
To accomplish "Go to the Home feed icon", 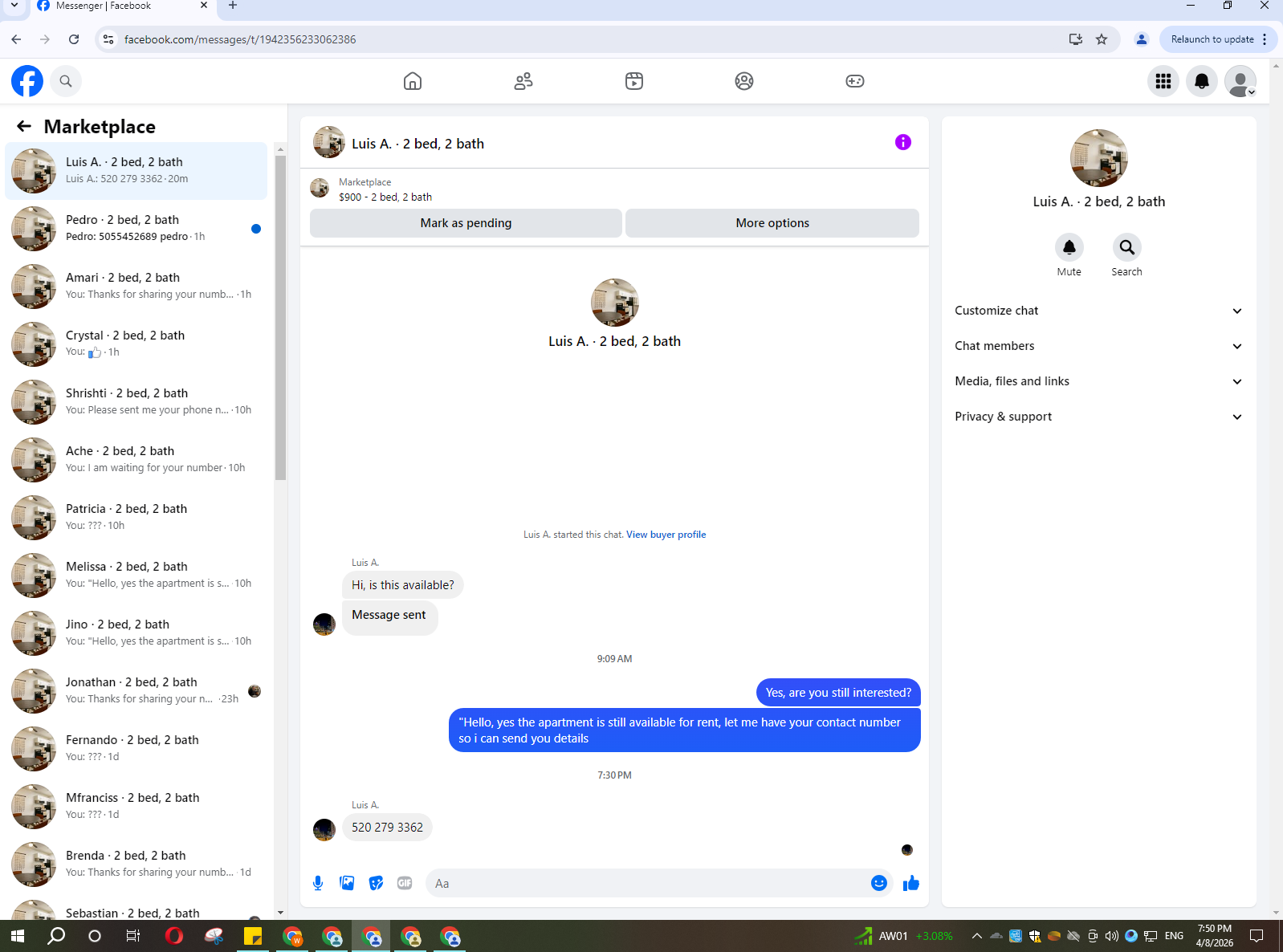I will (413, 81).
